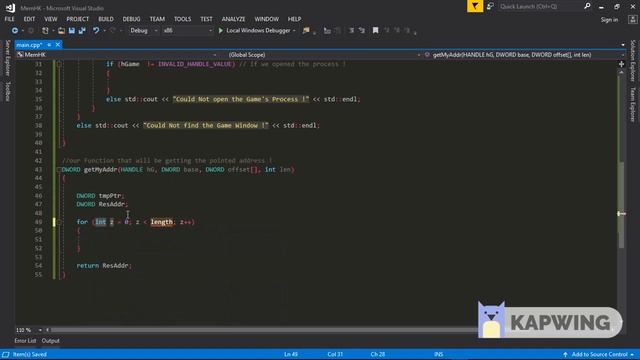Viewport: 640px width, 360px height.
Task: Collapse the if block outline on line 31
Action: coord(59,64)
